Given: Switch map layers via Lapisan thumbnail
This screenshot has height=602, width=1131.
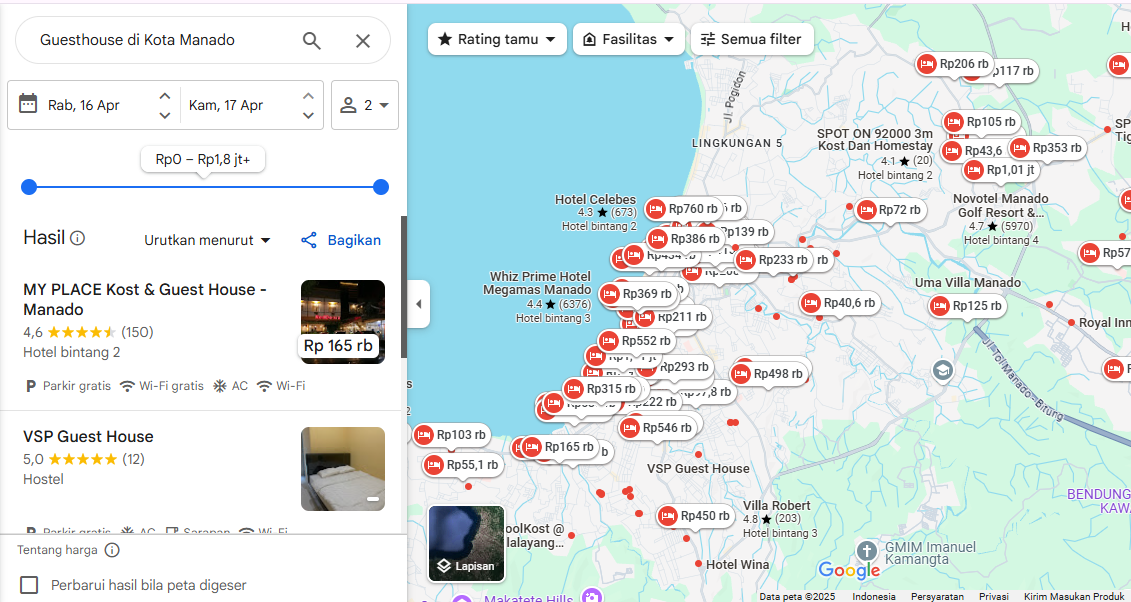Looking at the screenshot, I should click(467, 544).
